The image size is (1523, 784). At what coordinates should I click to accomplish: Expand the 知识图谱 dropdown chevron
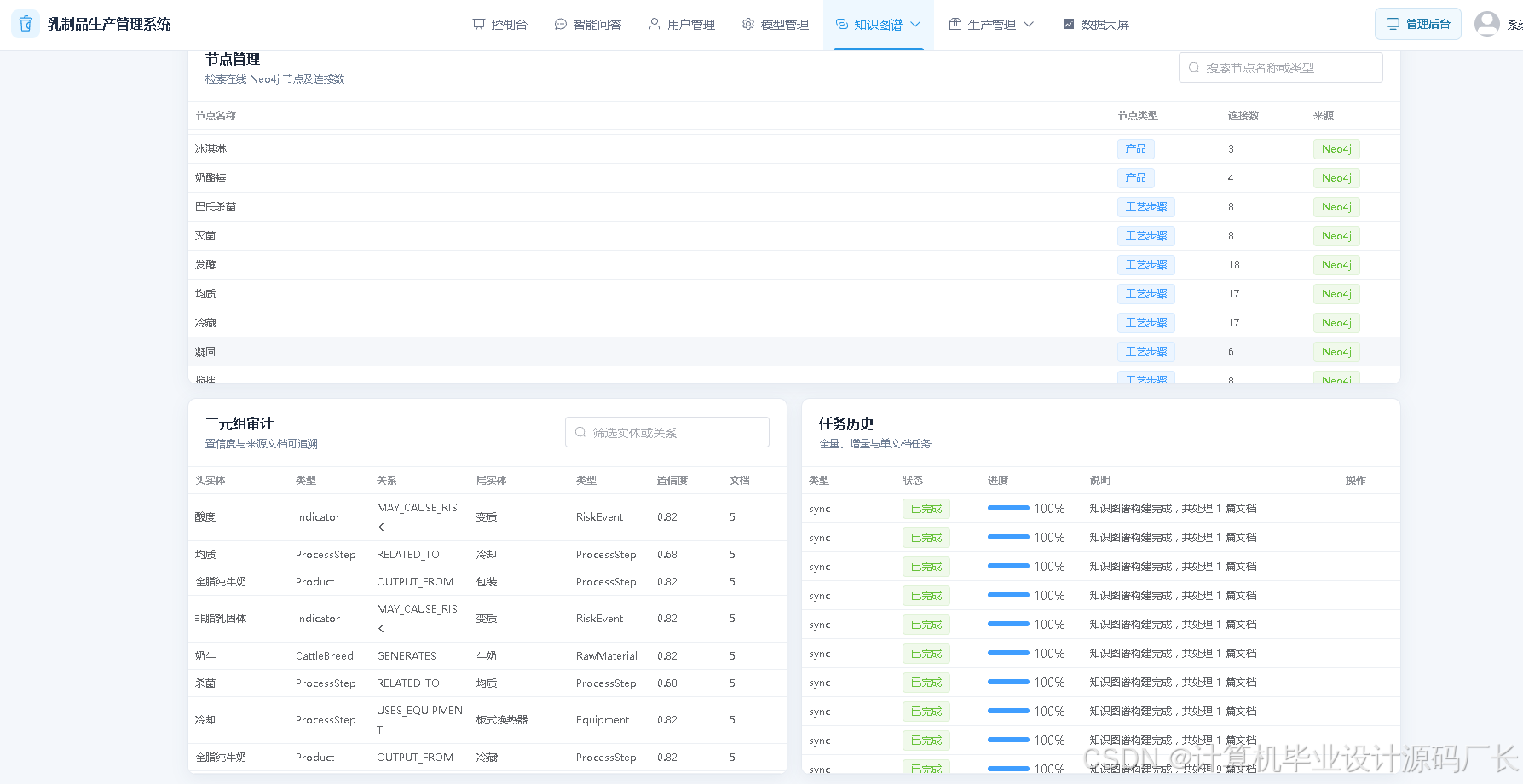[915, 24]
